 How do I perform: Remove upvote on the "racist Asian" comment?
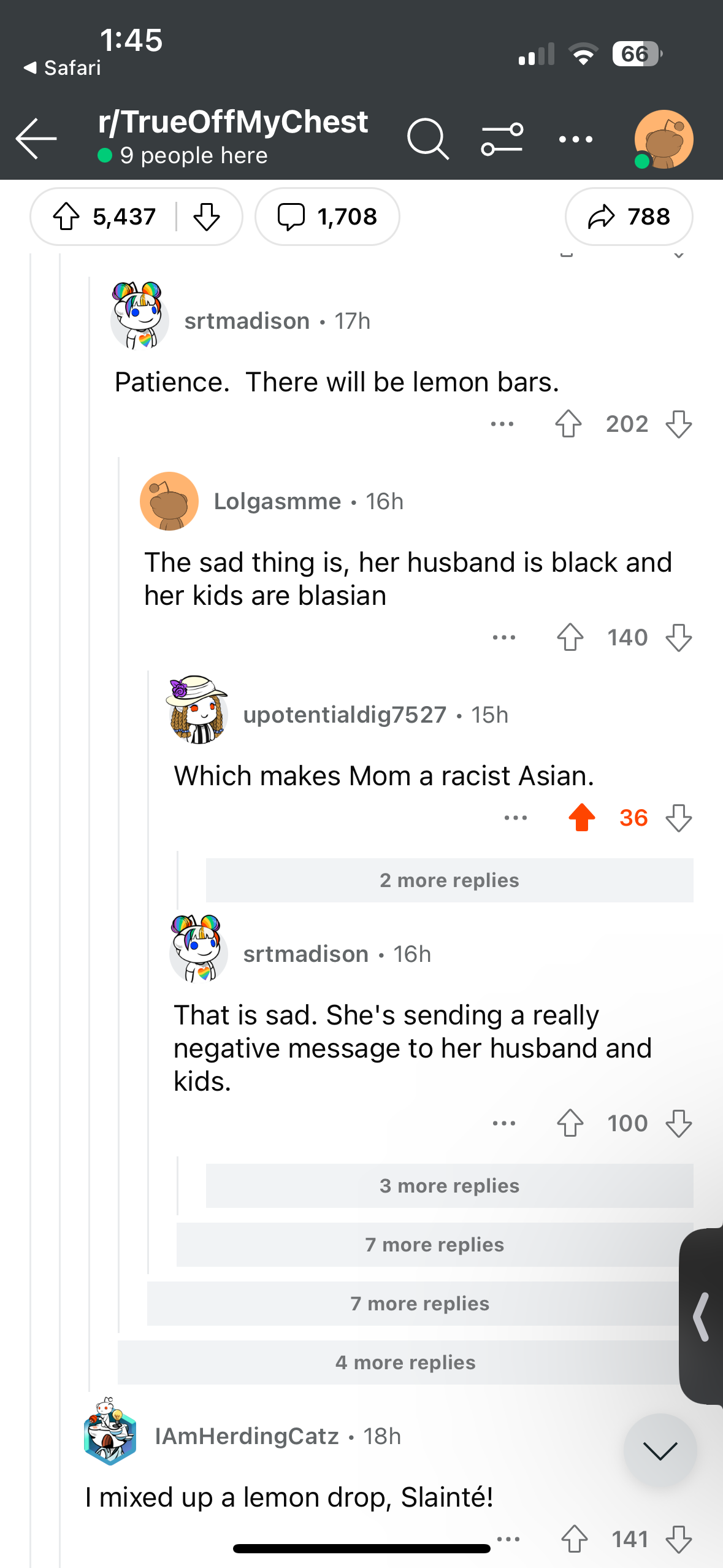point(582,818)
